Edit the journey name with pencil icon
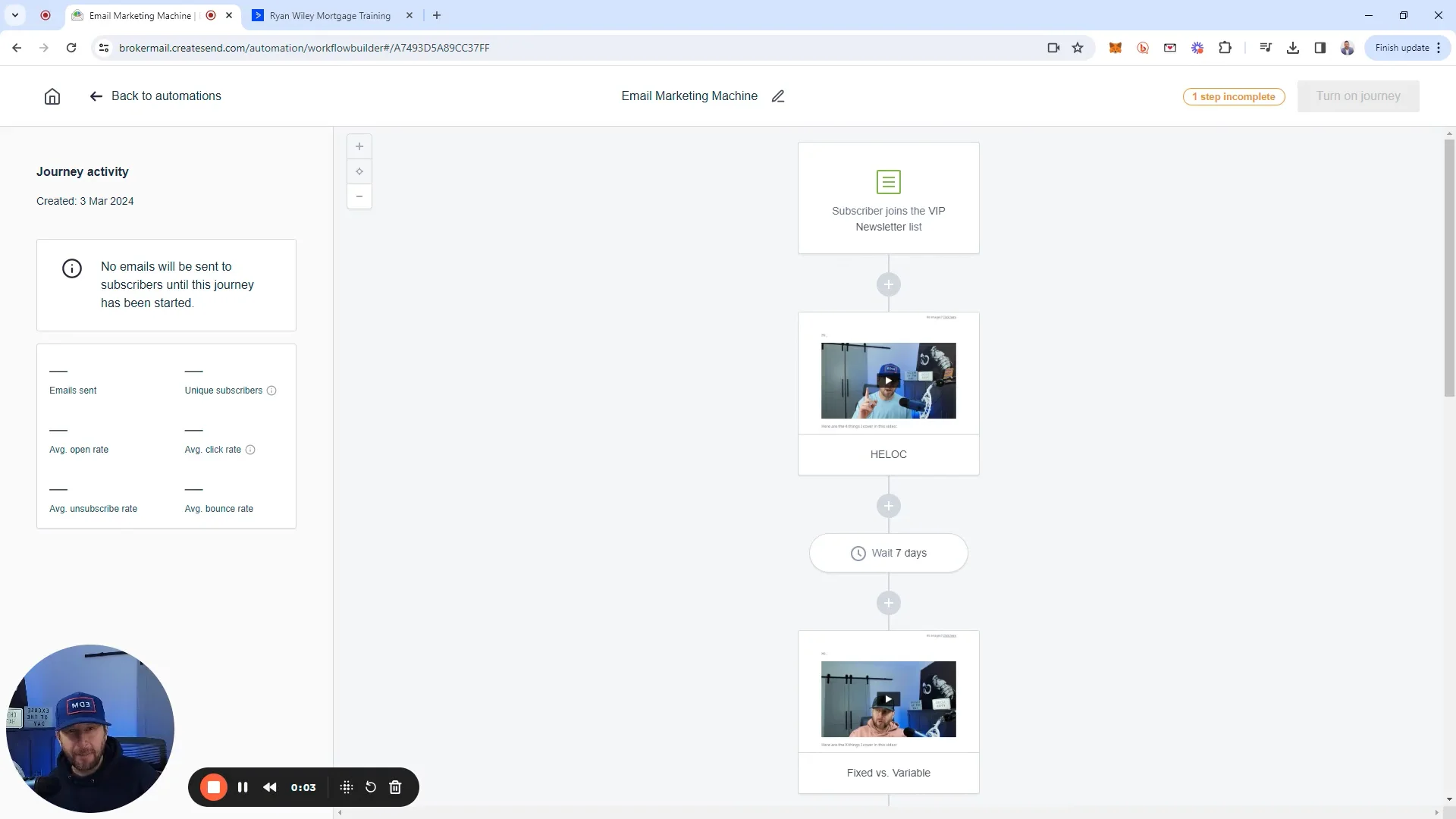This screenshot has width=1456, height=819. [x=778, y=96]
